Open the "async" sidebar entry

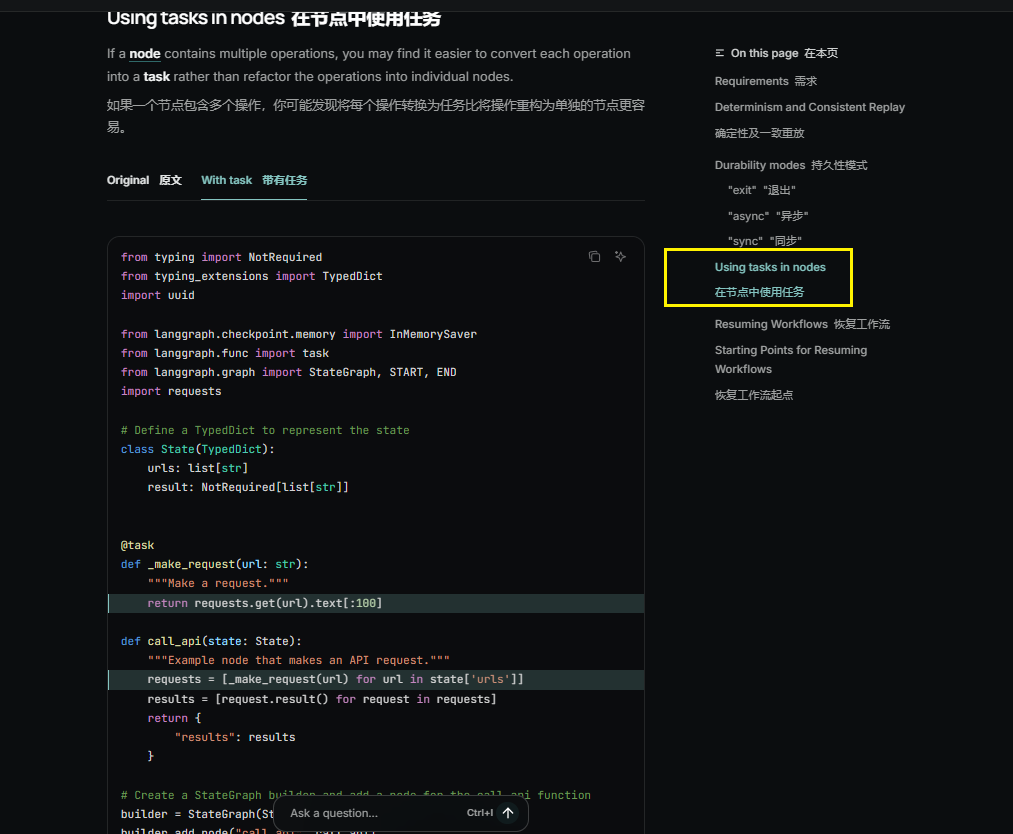pyautogui.click(x=768, y=216)
